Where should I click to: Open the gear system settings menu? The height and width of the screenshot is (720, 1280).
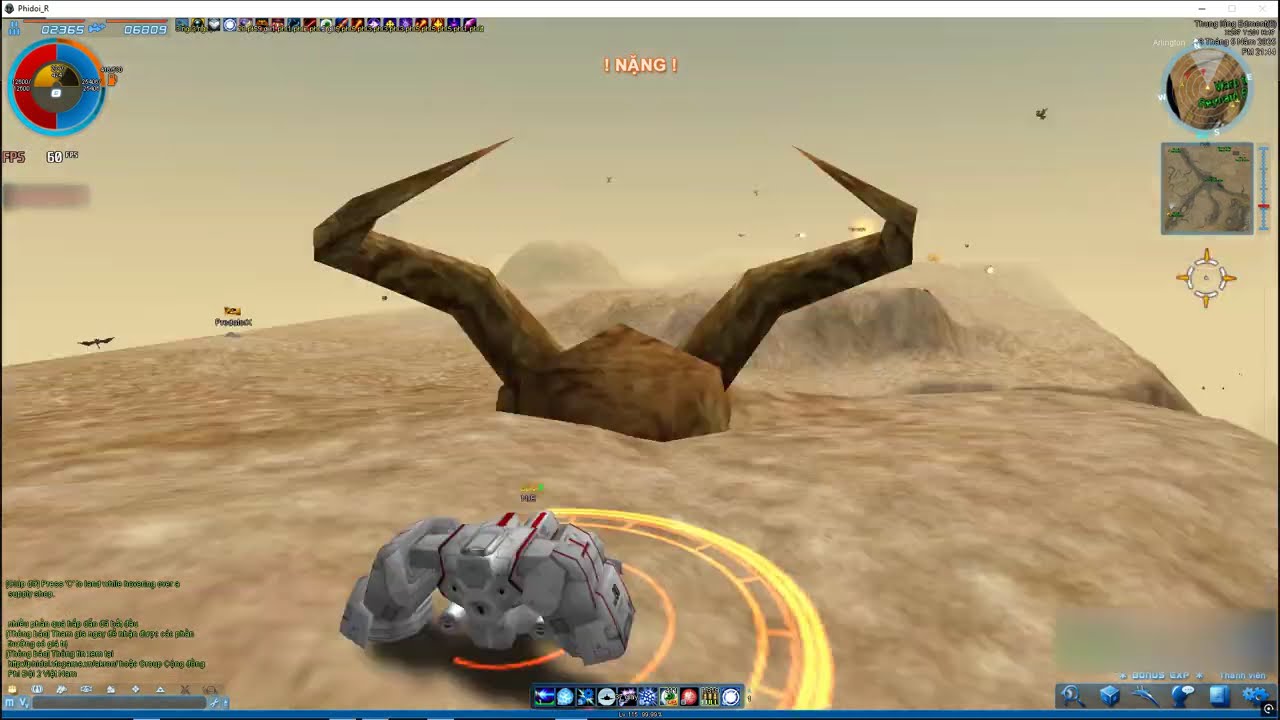coord(1255,695)
